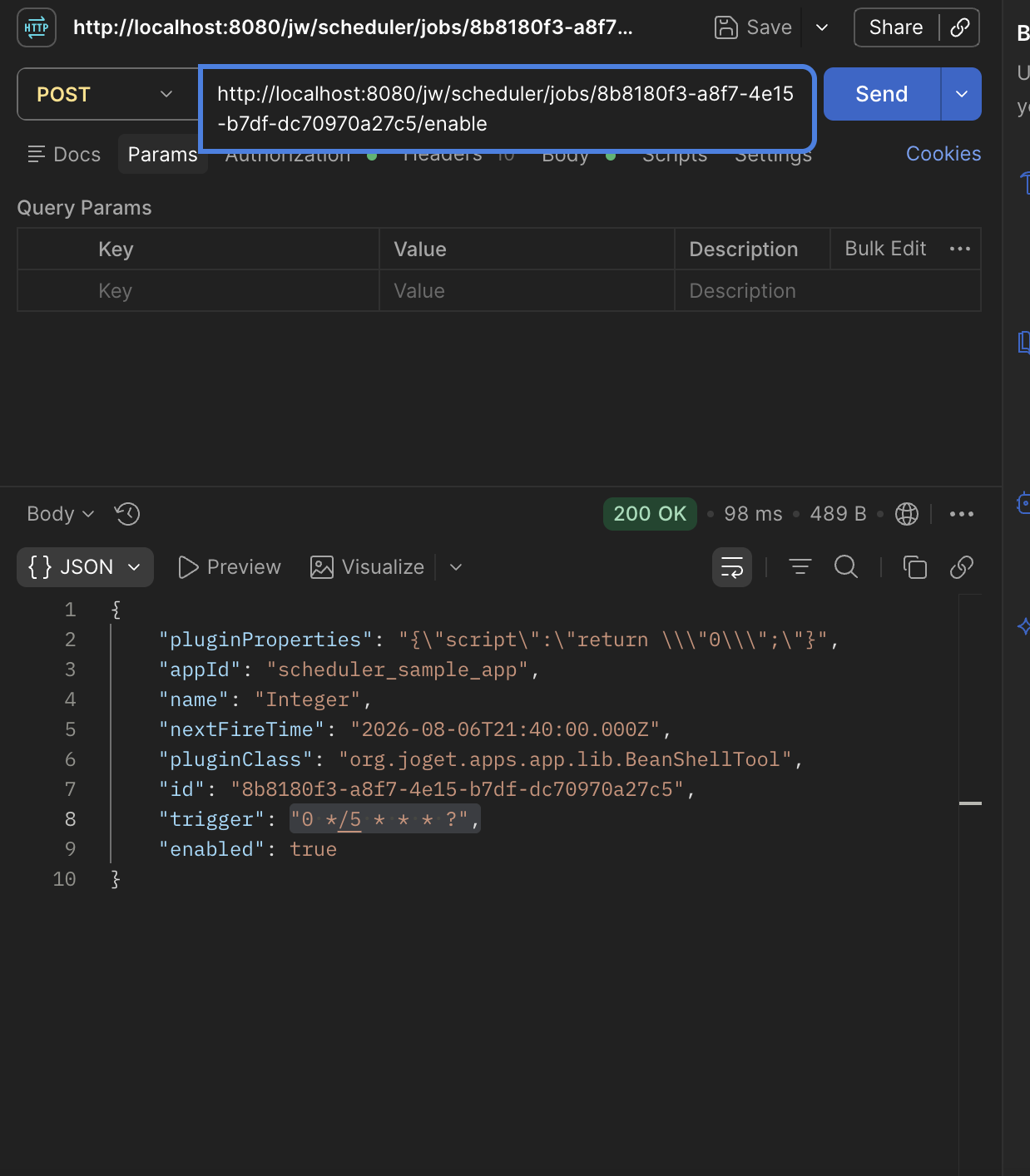1030x1176 pixels.
Task: Switch the response to Preview view
Action: [230, 567]
